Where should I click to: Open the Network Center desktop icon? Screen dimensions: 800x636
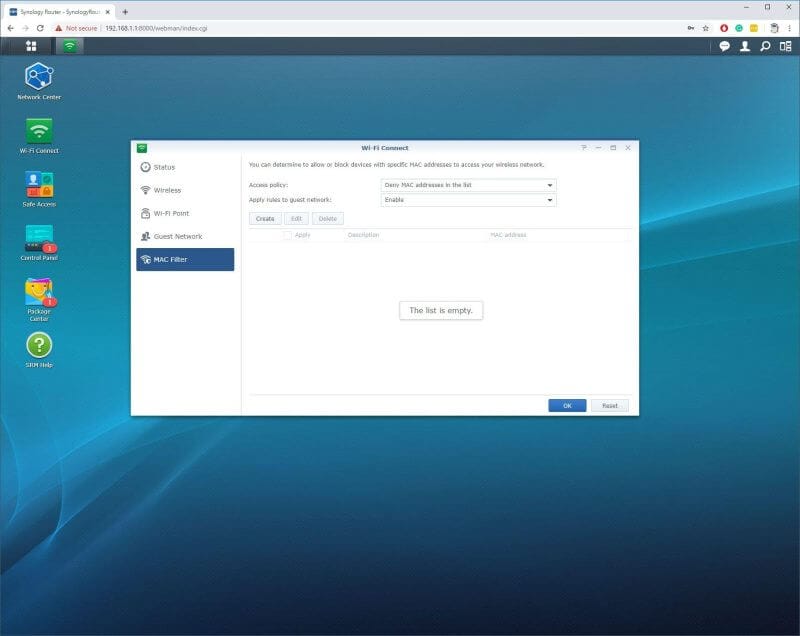pyautogui.click(x=39, y=78)
